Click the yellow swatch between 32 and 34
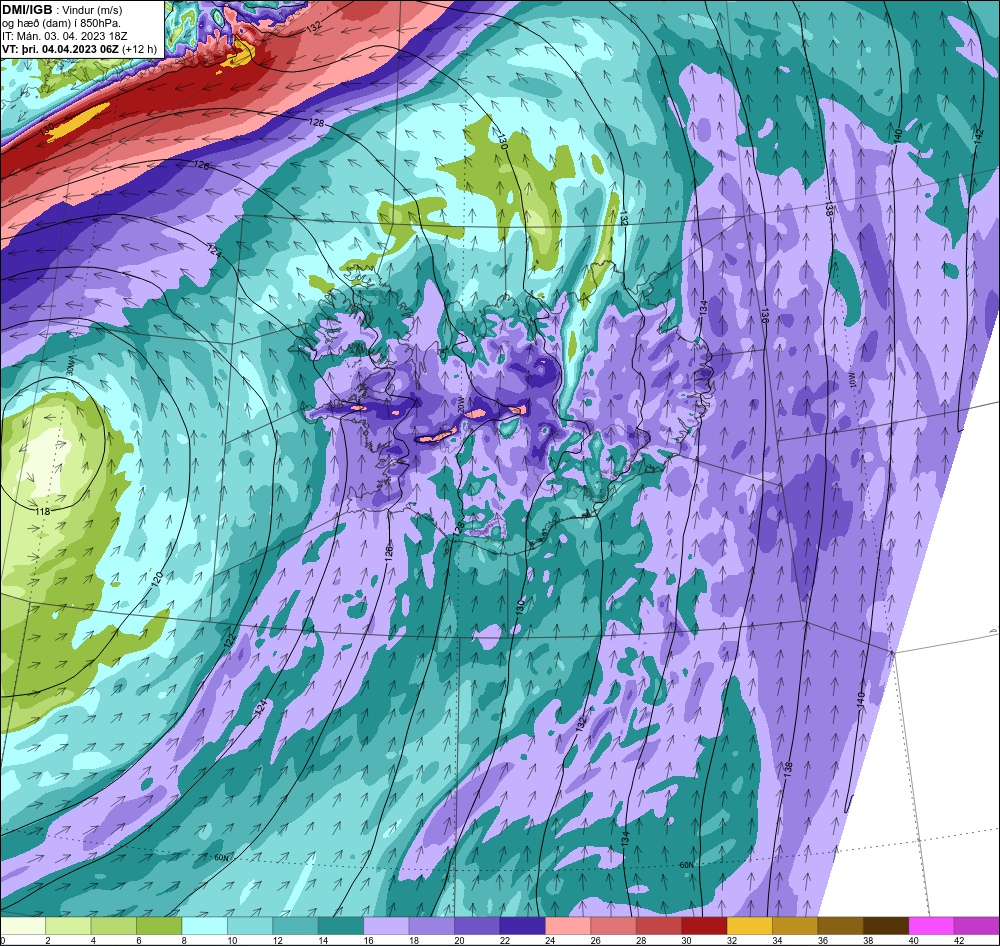The image size is (1000, 946). [x=749, y=926]
